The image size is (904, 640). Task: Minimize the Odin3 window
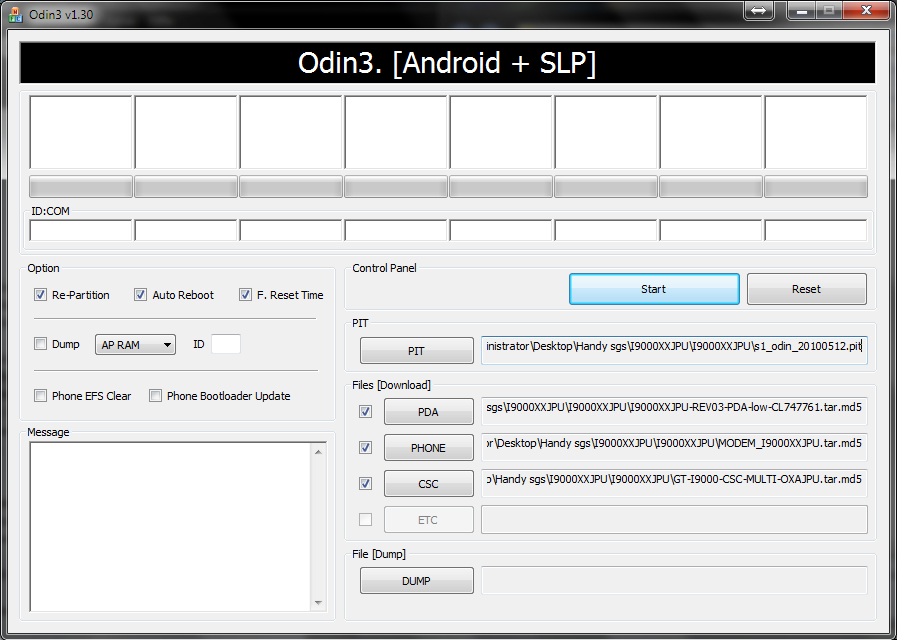pos(801,10)
